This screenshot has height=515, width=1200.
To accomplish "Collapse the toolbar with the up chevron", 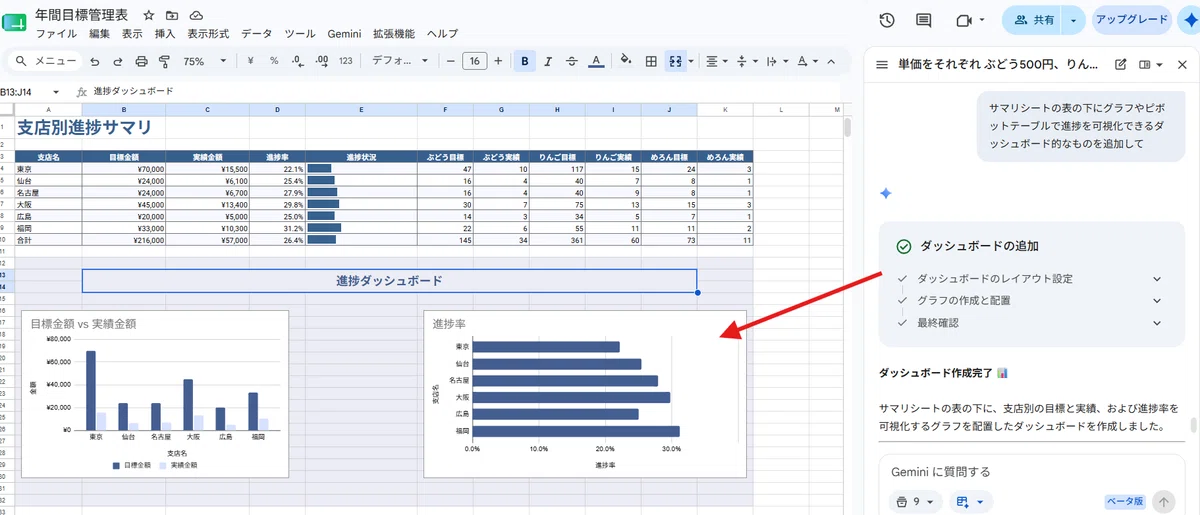I will [830, 61].
